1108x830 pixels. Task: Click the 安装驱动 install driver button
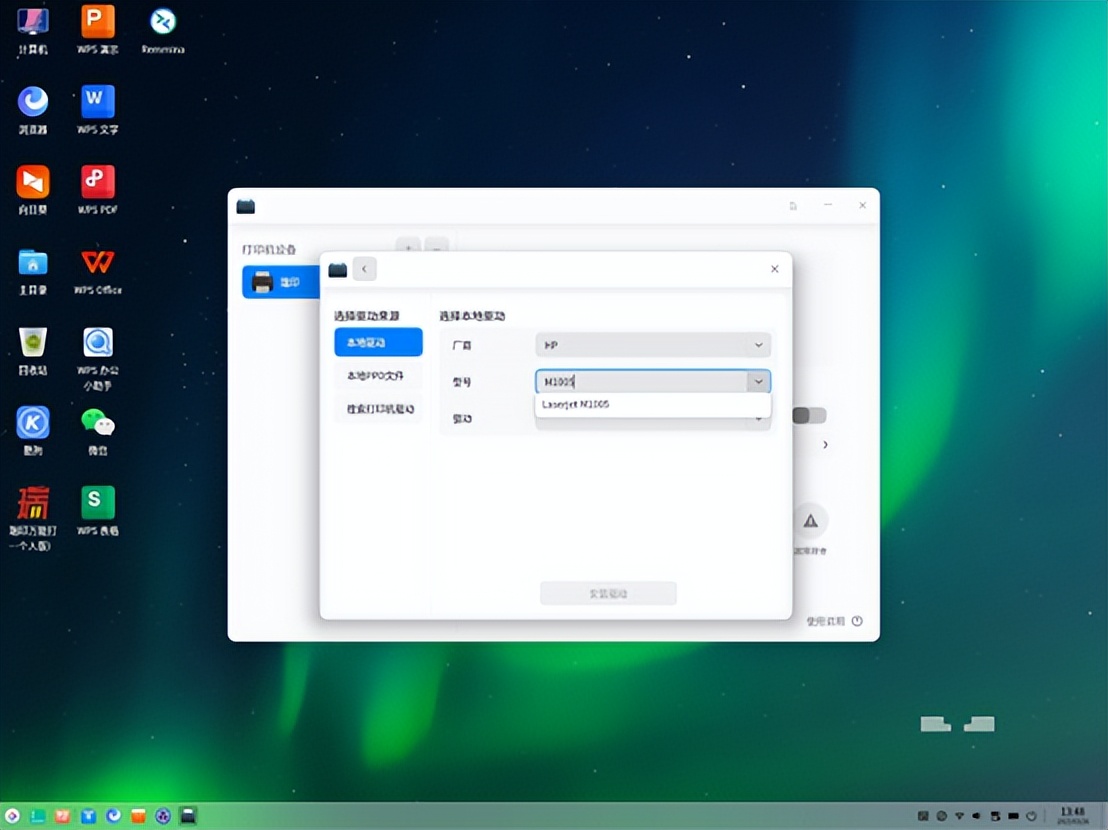pyautogui.click(x=608, y=593)
